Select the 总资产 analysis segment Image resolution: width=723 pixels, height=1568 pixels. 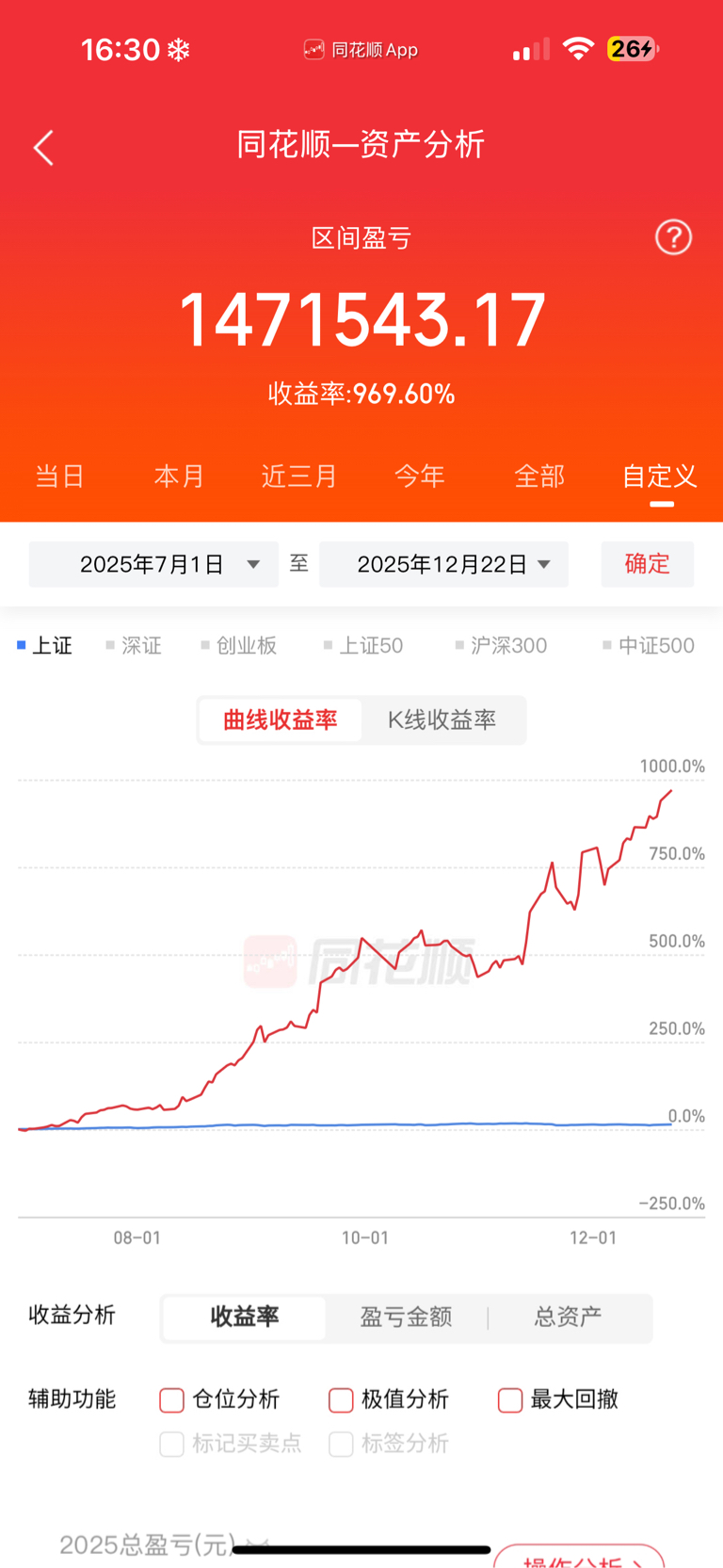pyautogui.click(x=568, y=1317)
